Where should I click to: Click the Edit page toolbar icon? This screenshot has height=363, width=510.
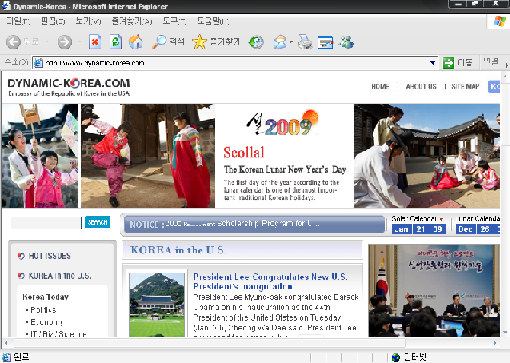click(x=325, y=42)
